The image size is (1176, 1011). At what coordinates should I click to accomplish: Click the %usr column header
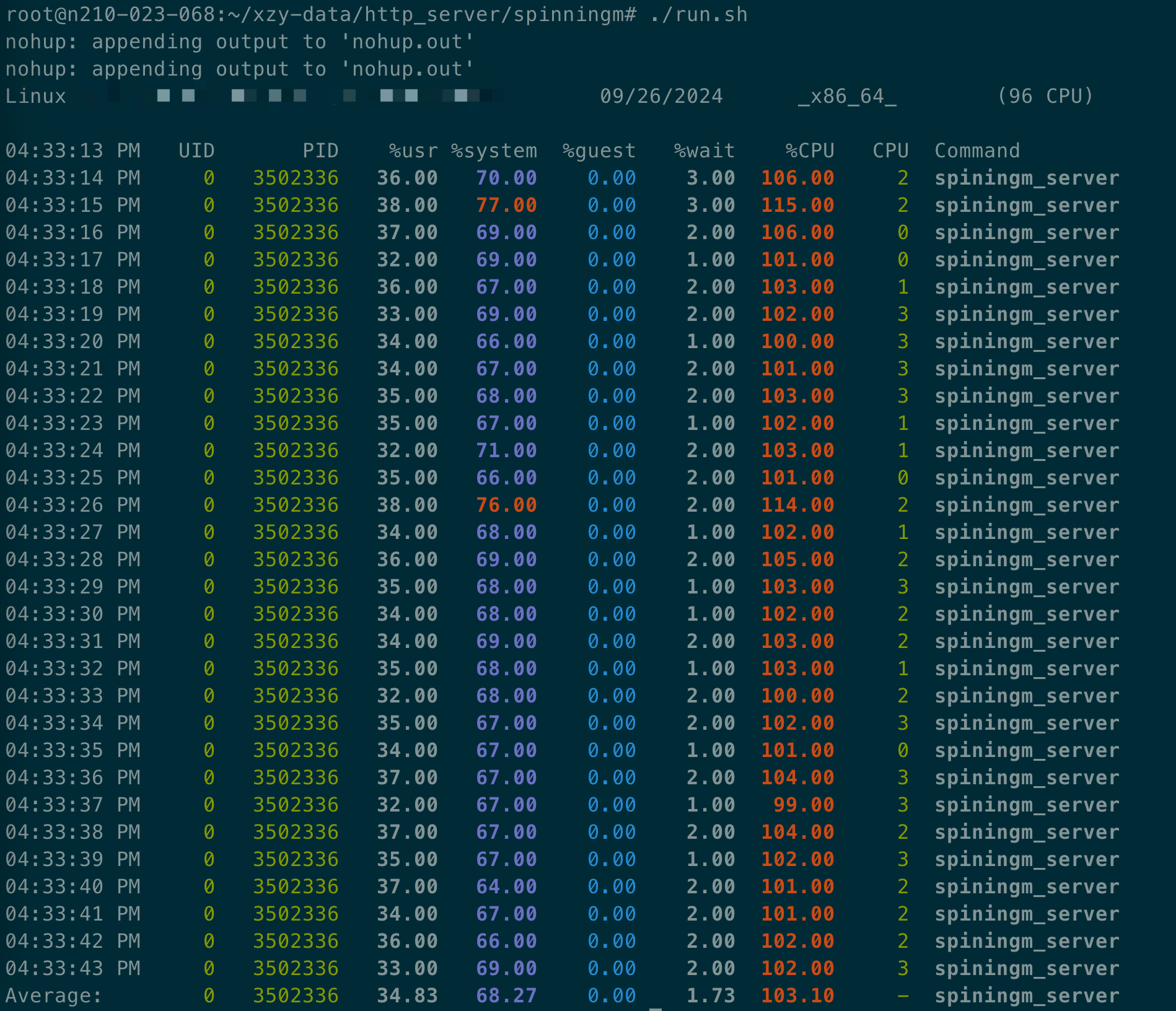[413, 151]
